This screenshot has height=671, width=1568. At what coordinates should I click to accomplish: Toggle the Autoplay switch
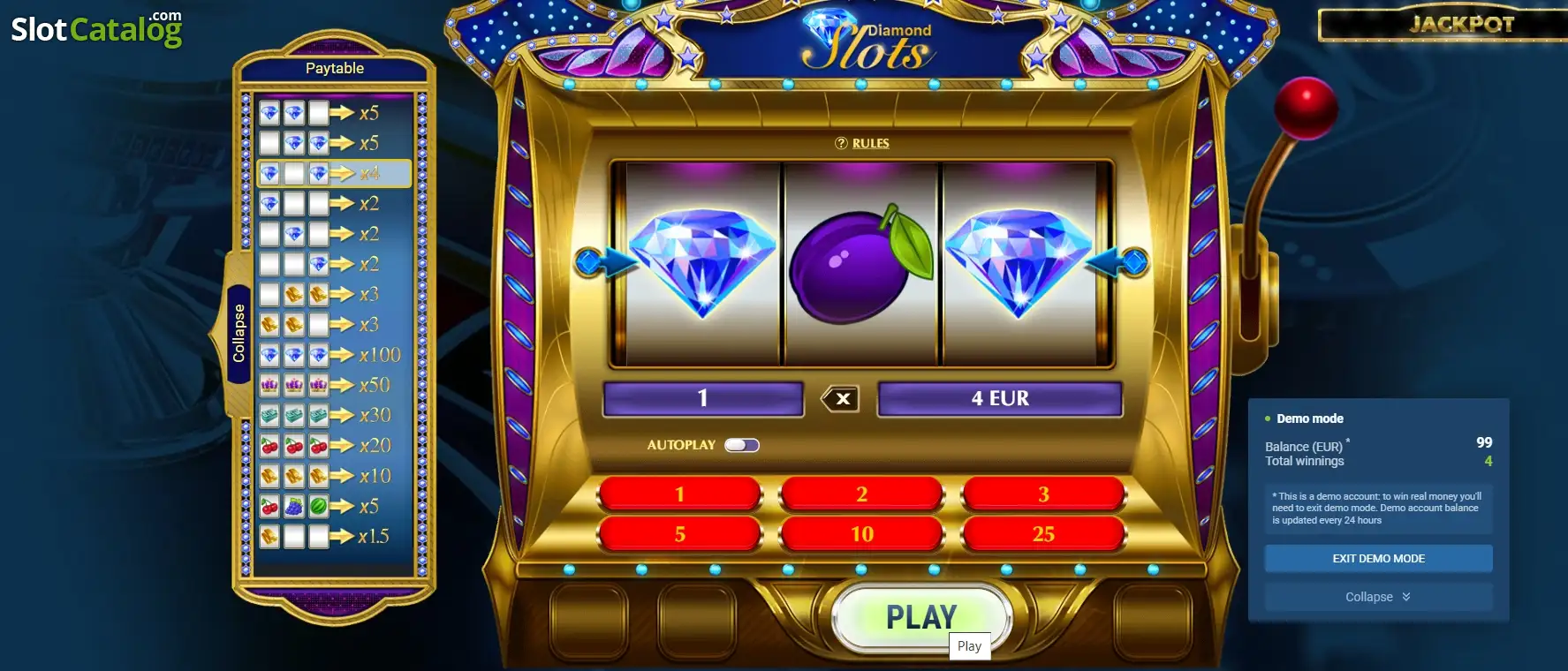[741, 445]
